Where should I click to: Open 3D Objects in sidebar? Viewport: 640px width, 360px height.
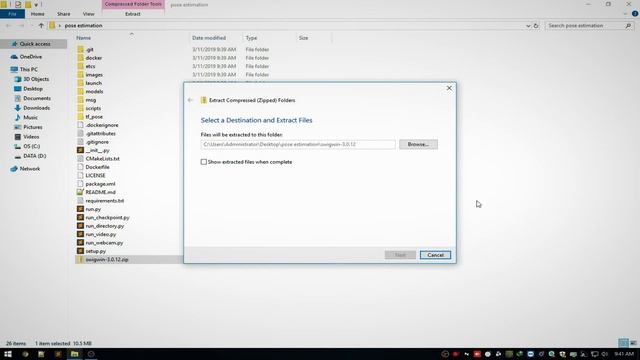tap(36, 79)
